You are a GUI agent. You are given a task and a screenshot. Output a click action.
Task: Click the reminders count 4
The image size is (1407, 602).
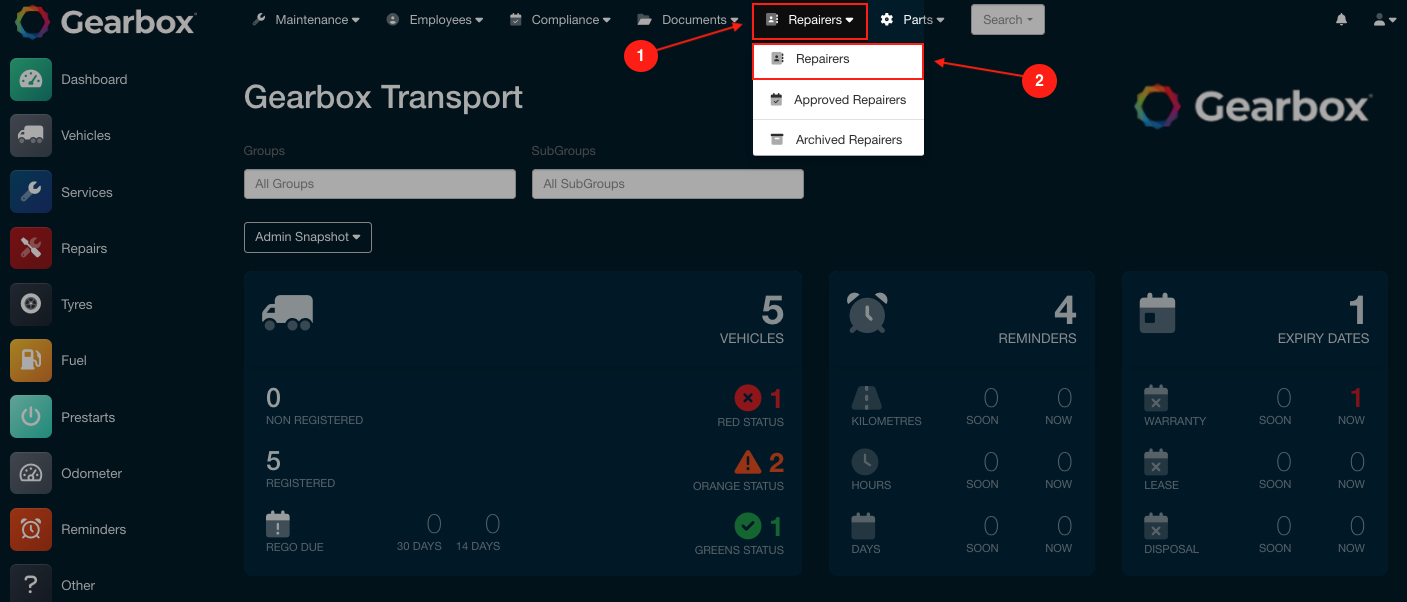click(x=1065, y=311)
